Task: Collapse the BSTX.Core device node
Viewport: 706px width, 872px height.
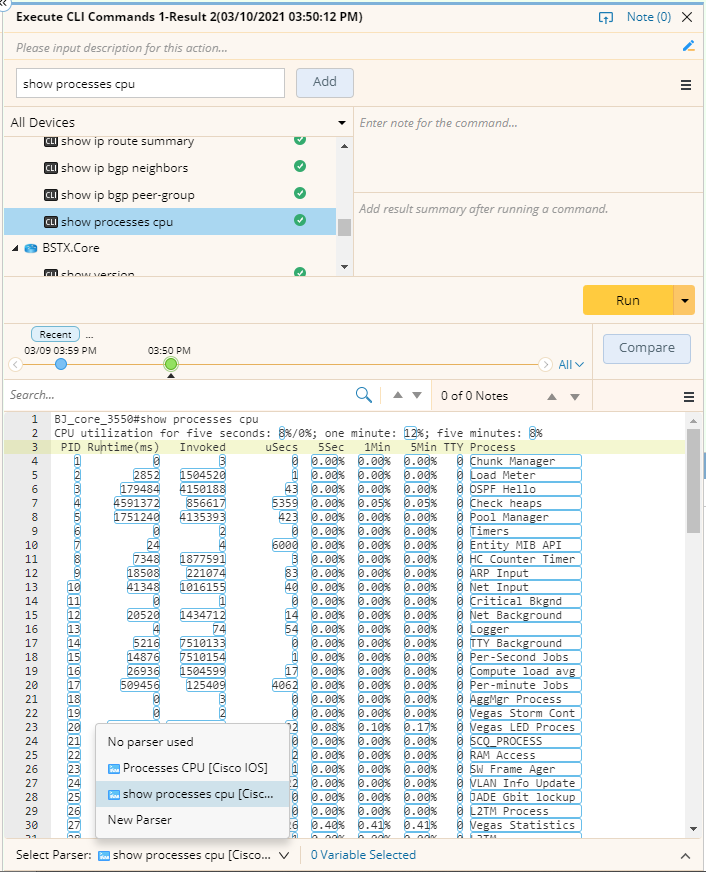Action: click(x=15, y=248)
